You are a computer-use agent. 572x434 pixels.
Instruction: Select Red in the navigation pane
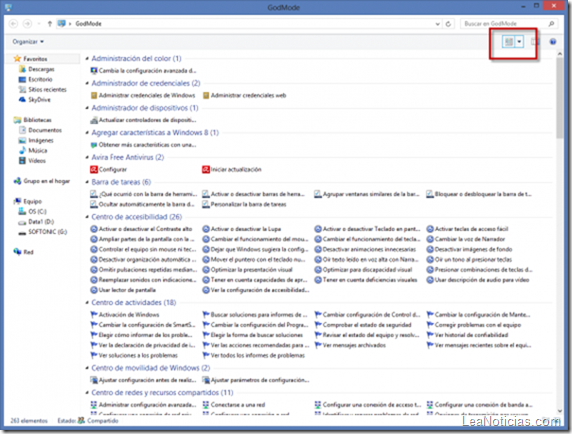coord(23,252)
